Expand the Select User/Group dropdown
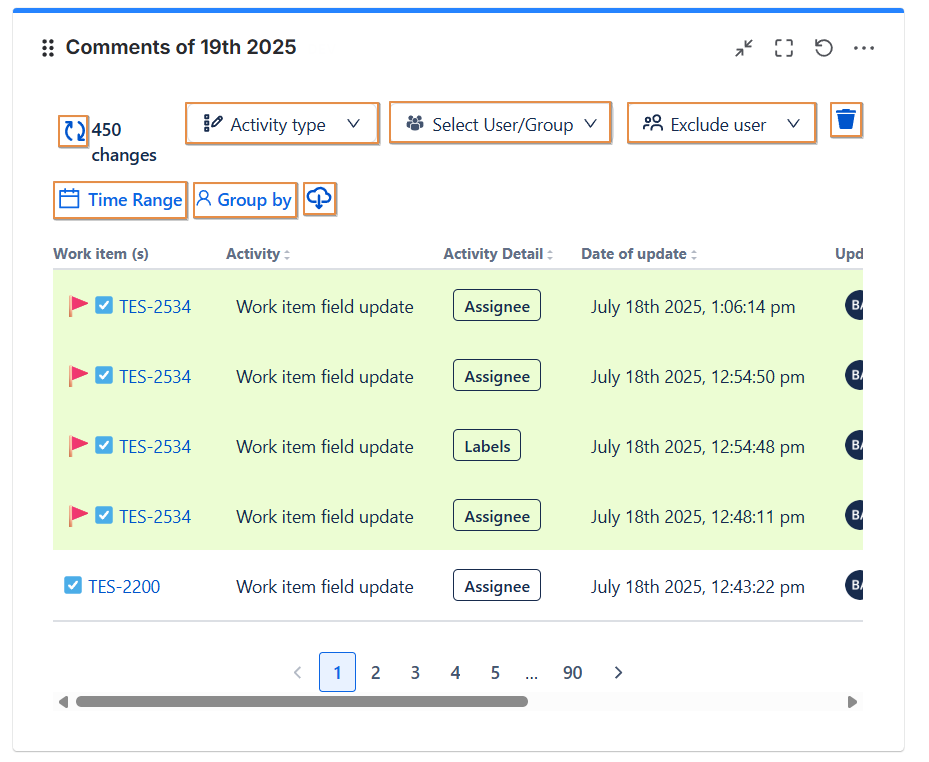Image resolution: width=929 pixels, height=762 pixels. click(500, 124)
